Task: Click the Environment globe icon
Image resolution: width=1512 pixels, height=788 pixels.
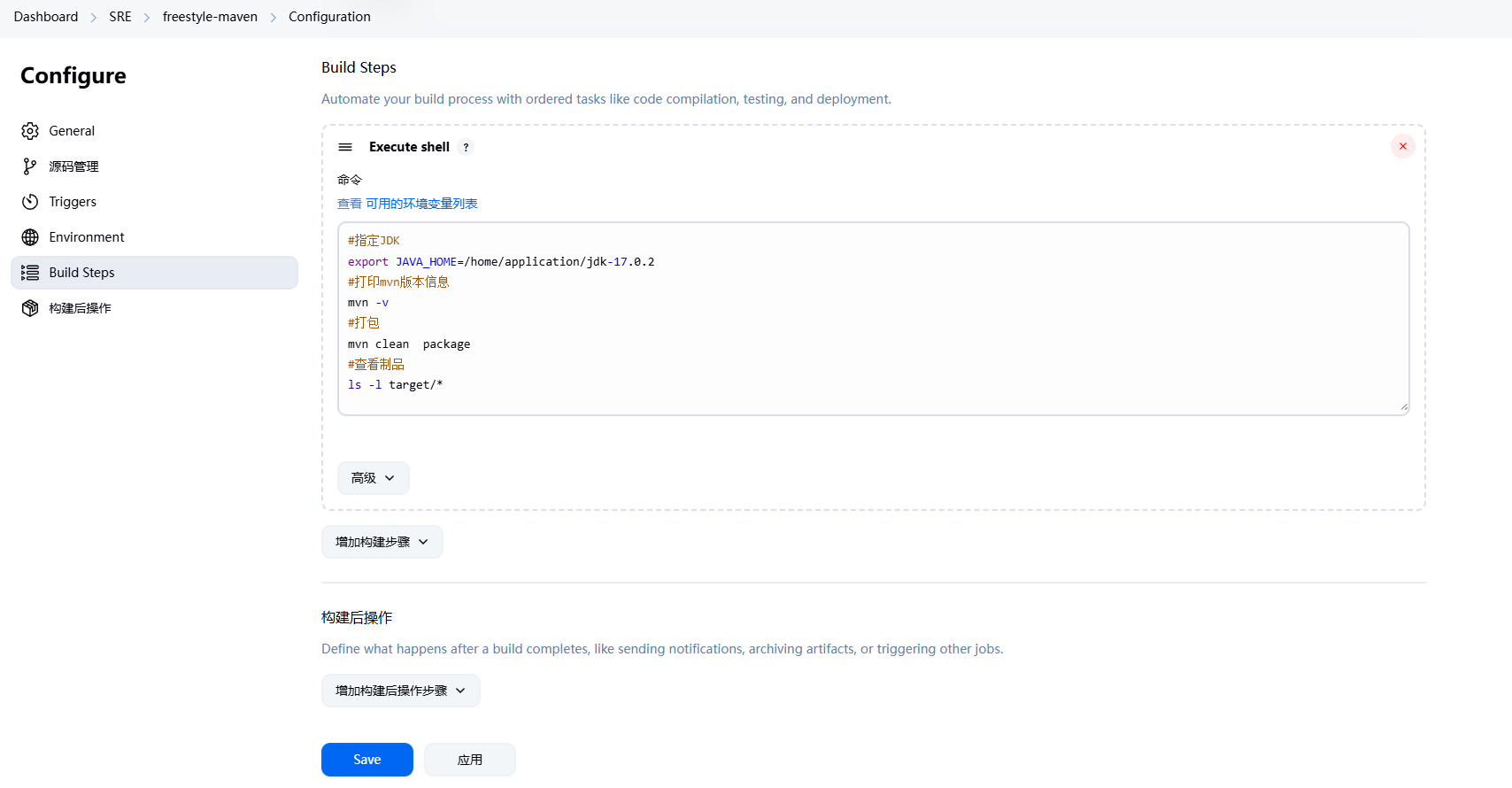Action: pyautogui.click(x=30, y=237)
